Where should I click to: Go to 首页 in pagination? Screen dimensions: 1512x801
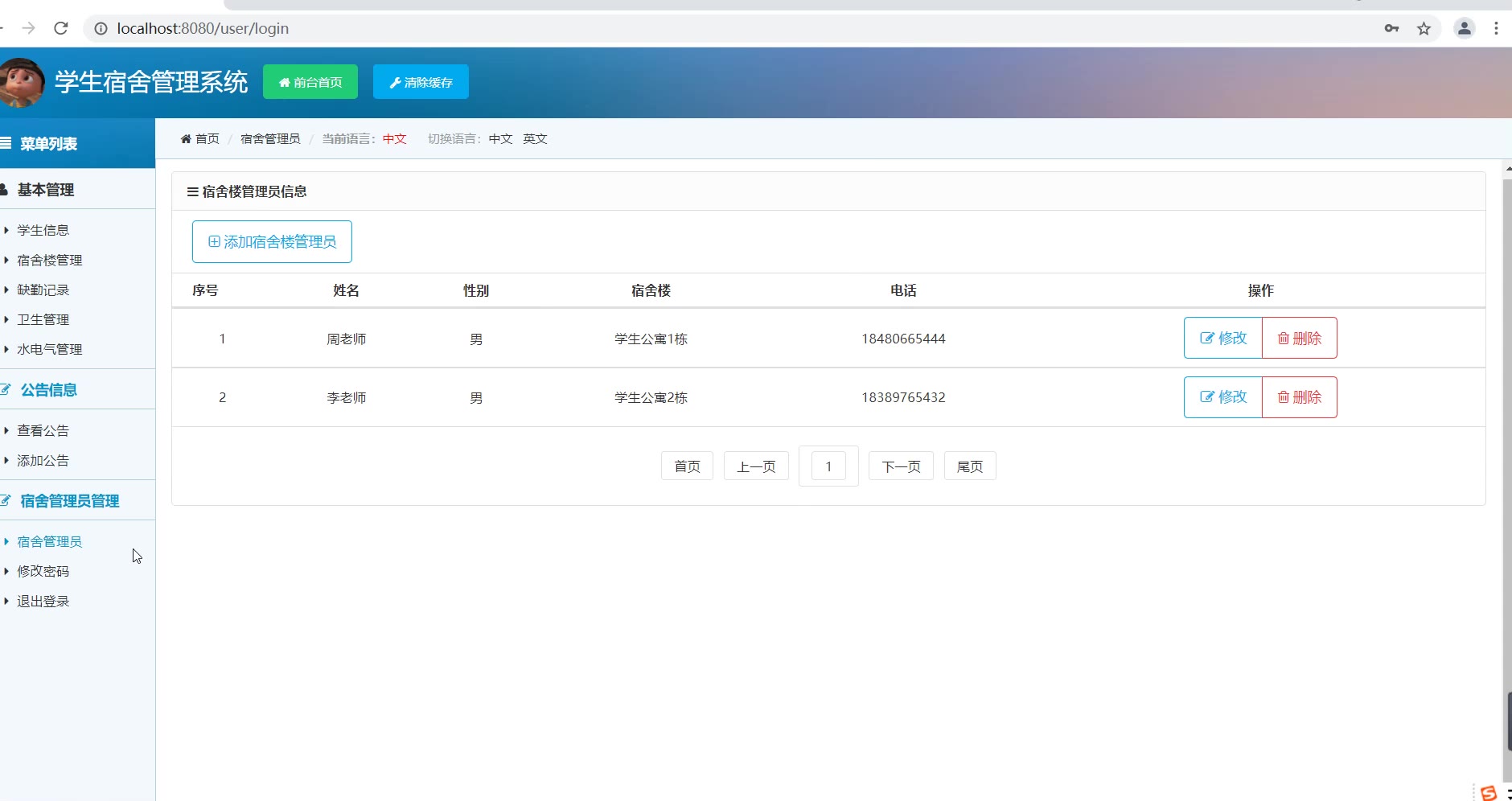[x=687, y=466]
